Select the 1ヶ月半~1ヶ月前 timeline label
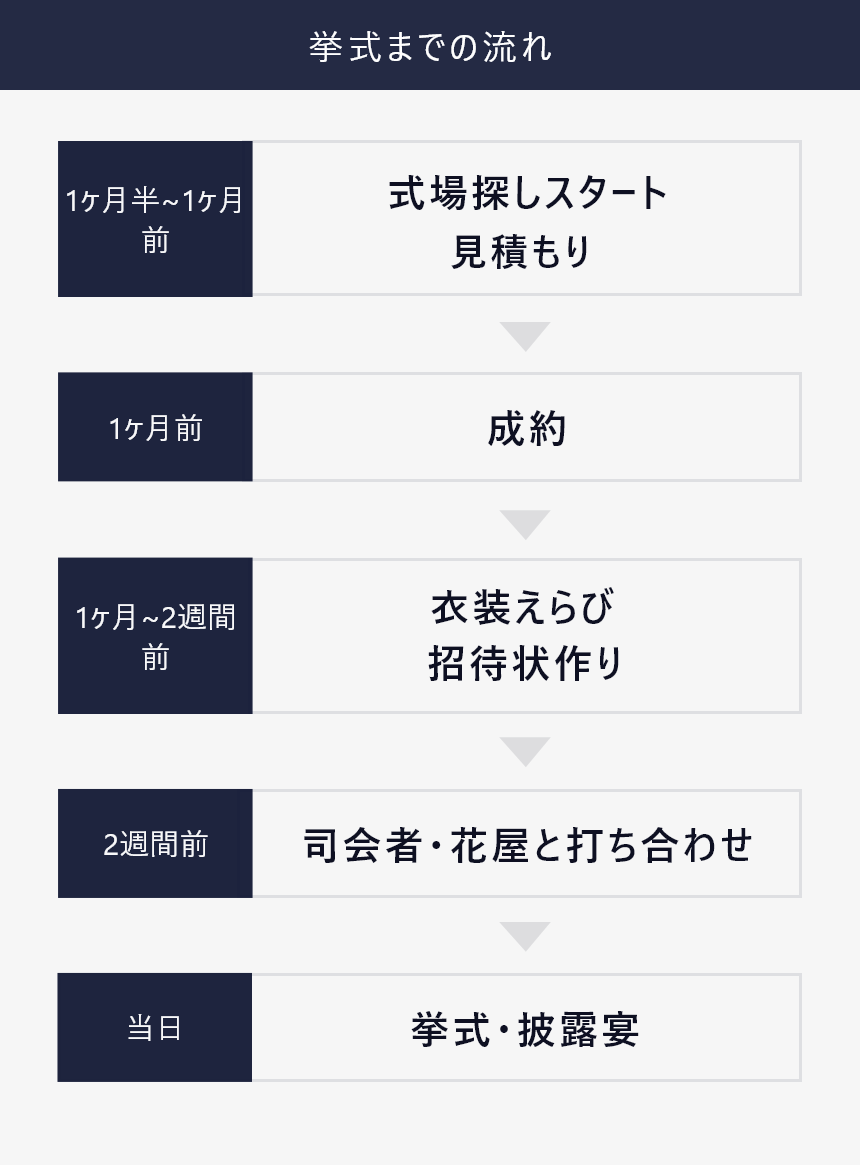The width and height of the screenshot is (860, 1165). point(155,219)
